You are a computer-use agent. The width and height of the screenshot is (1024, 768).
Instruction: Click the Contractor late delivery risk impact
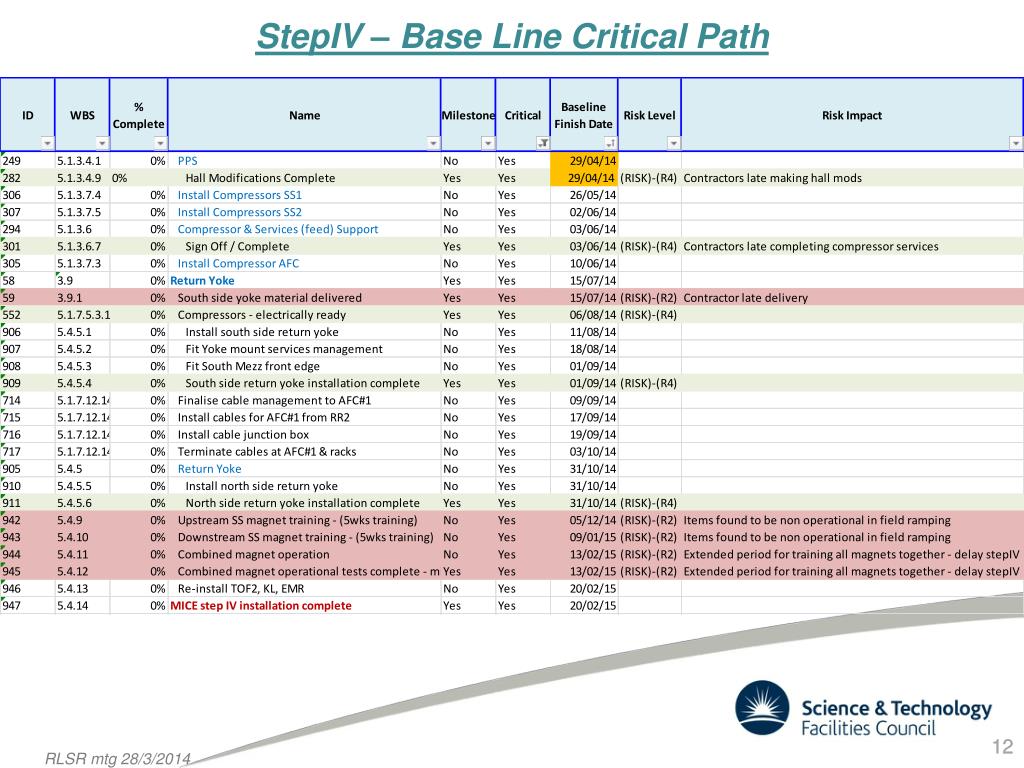[746, 298]
